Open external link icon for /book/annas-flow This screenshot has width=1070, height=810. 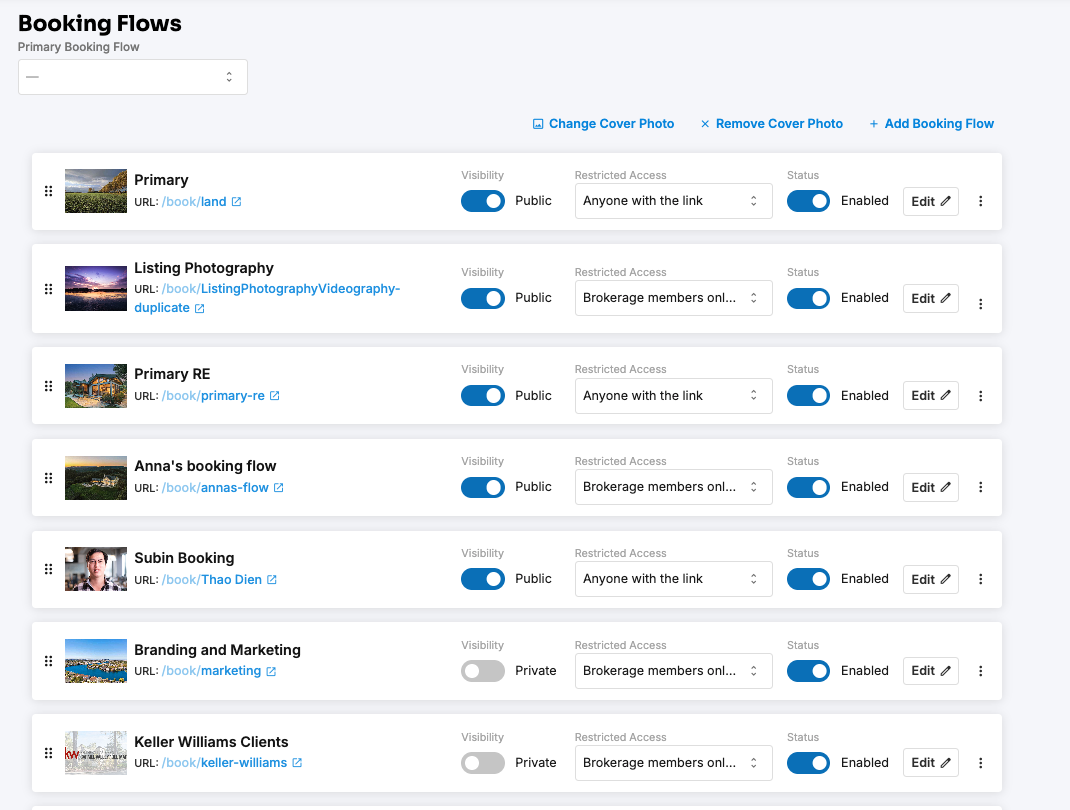tap(278, 488)
